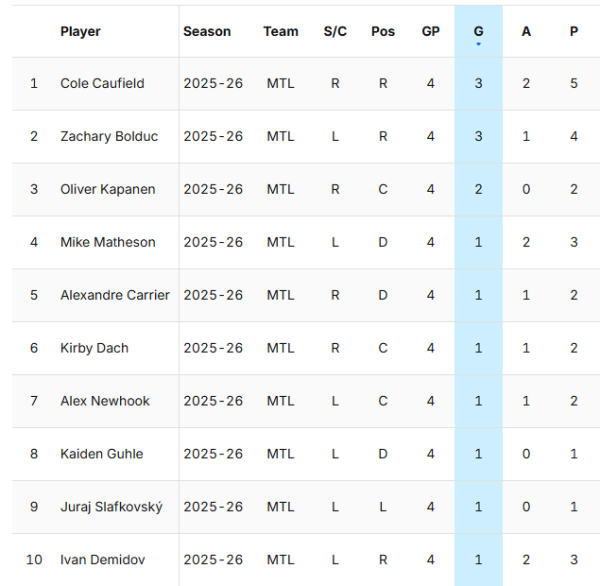Screen dimensions: 600x586
Task: Click Alexandre Carrier's name
Action: [115, 295]
